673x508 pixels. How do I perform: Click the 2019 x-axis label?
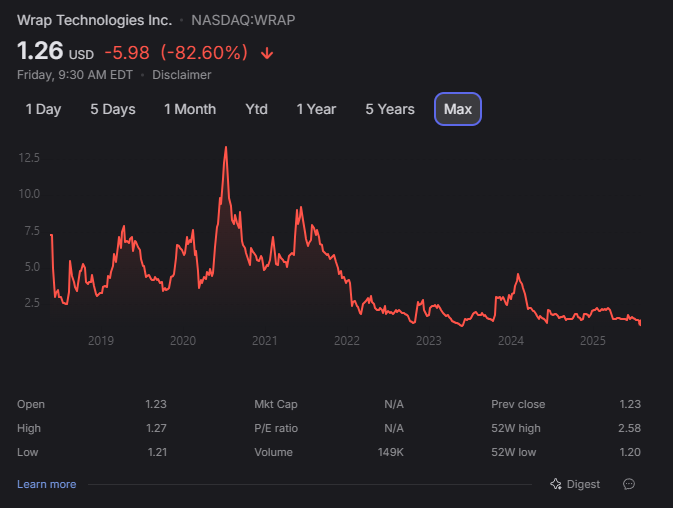pos(101,341)
